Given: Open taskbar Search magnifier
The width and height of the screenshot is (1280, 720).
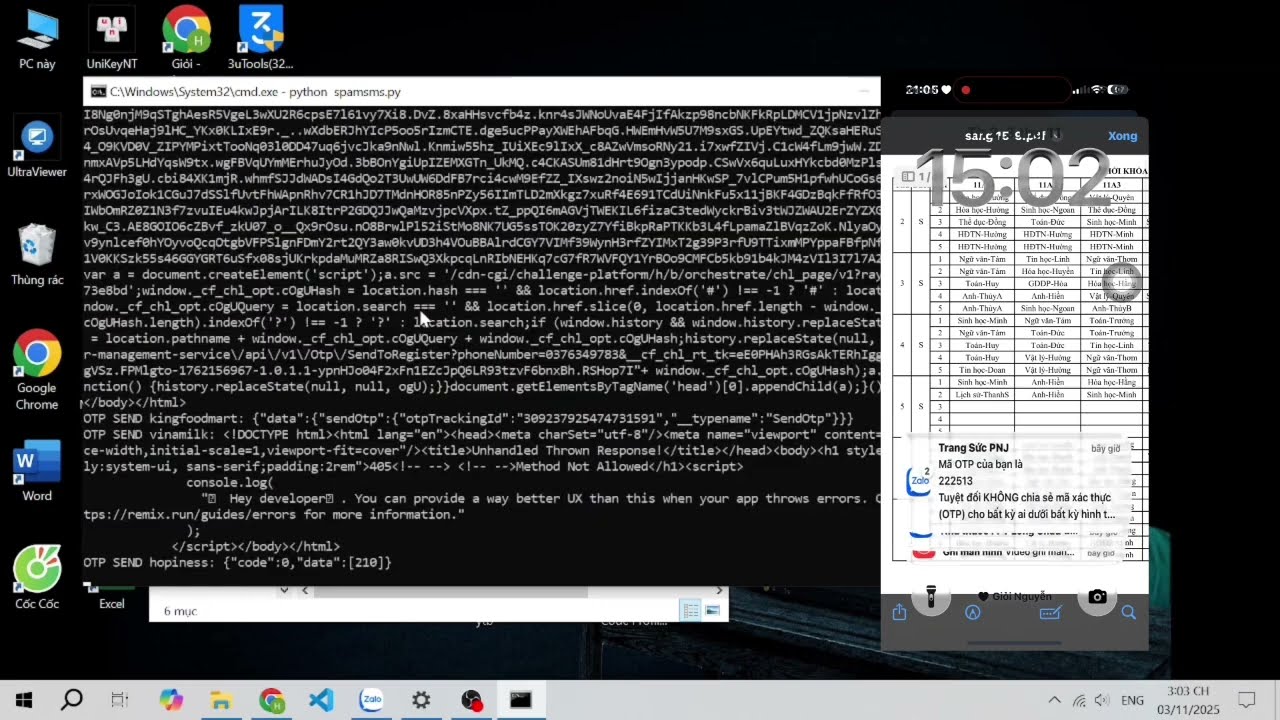Looking at the screenshot, I should (72, 700).
